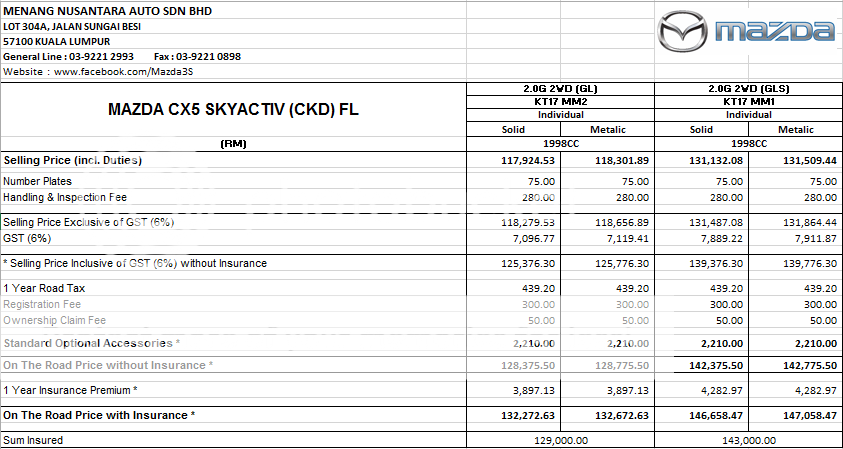
Task: Click the MAZDA wordmark text logo
Action: point(775,33)
